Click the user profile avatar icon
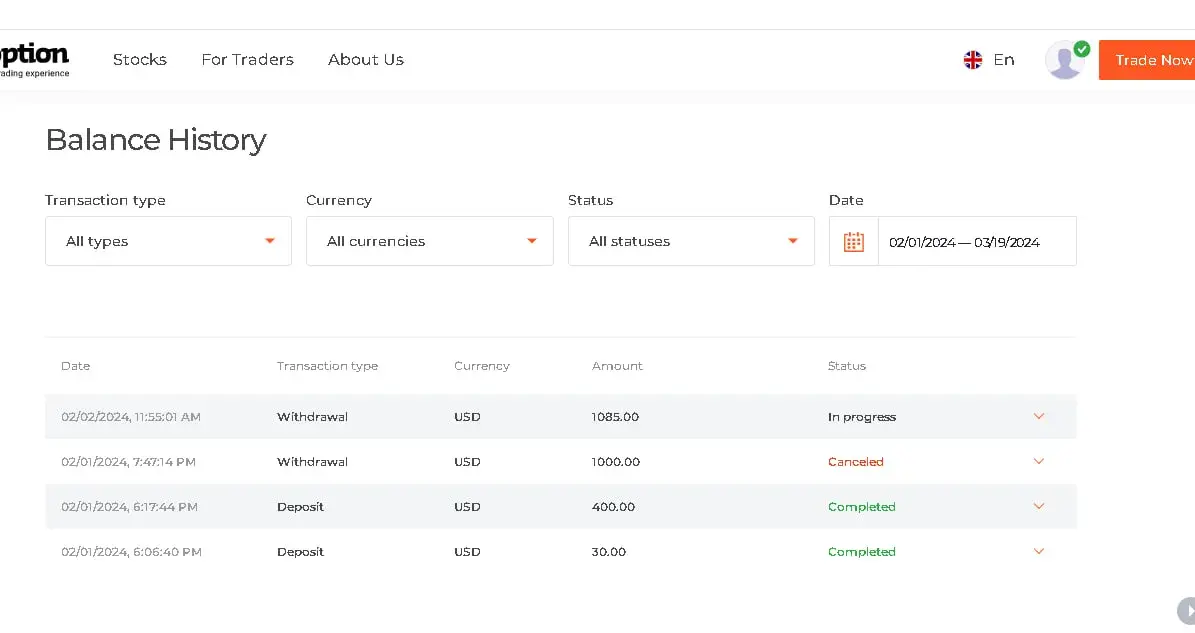 click(1063, 61)
